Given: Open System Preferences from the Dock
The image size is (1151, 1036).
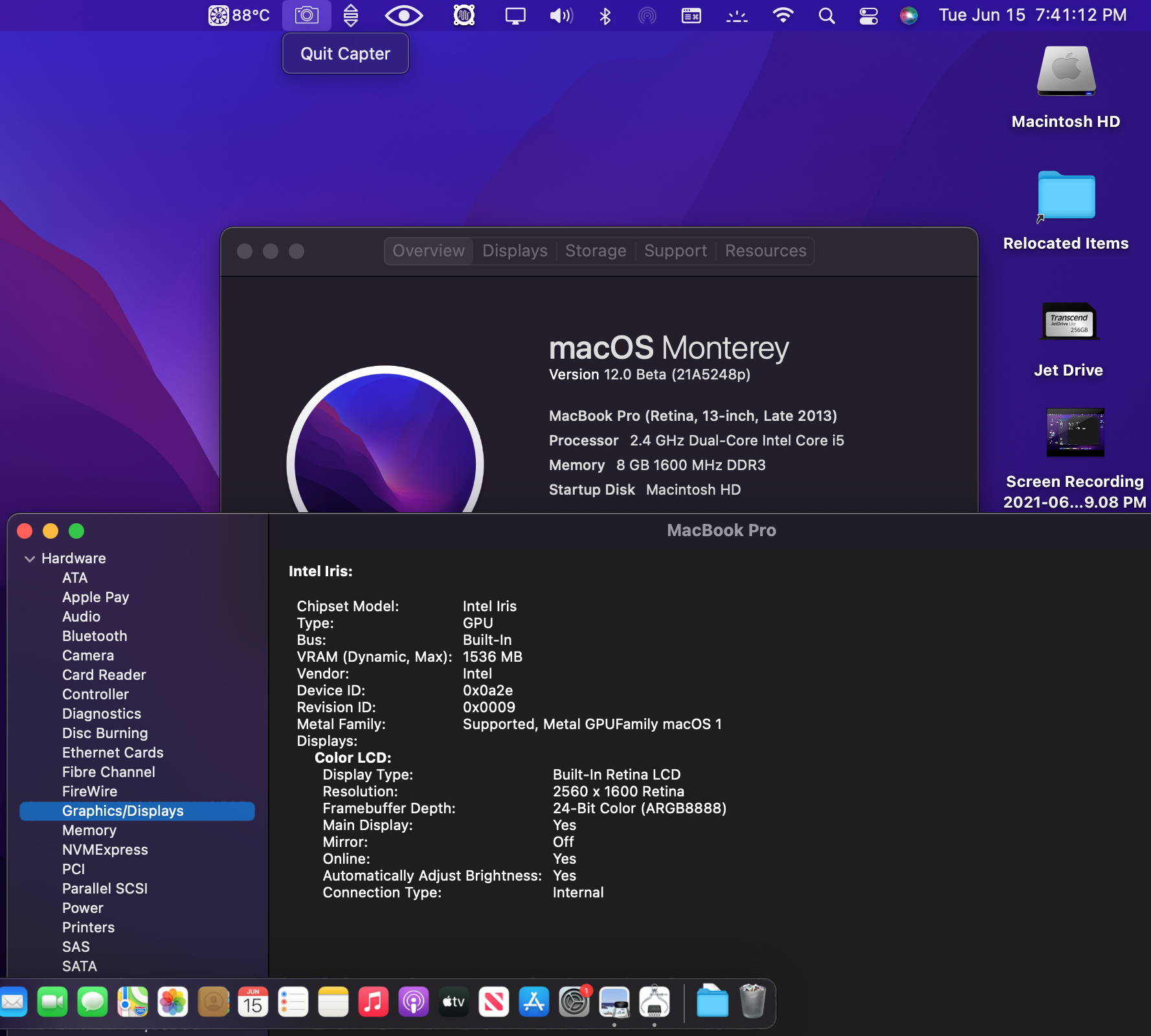Looking at the screenshot, I should (574, 1002).
